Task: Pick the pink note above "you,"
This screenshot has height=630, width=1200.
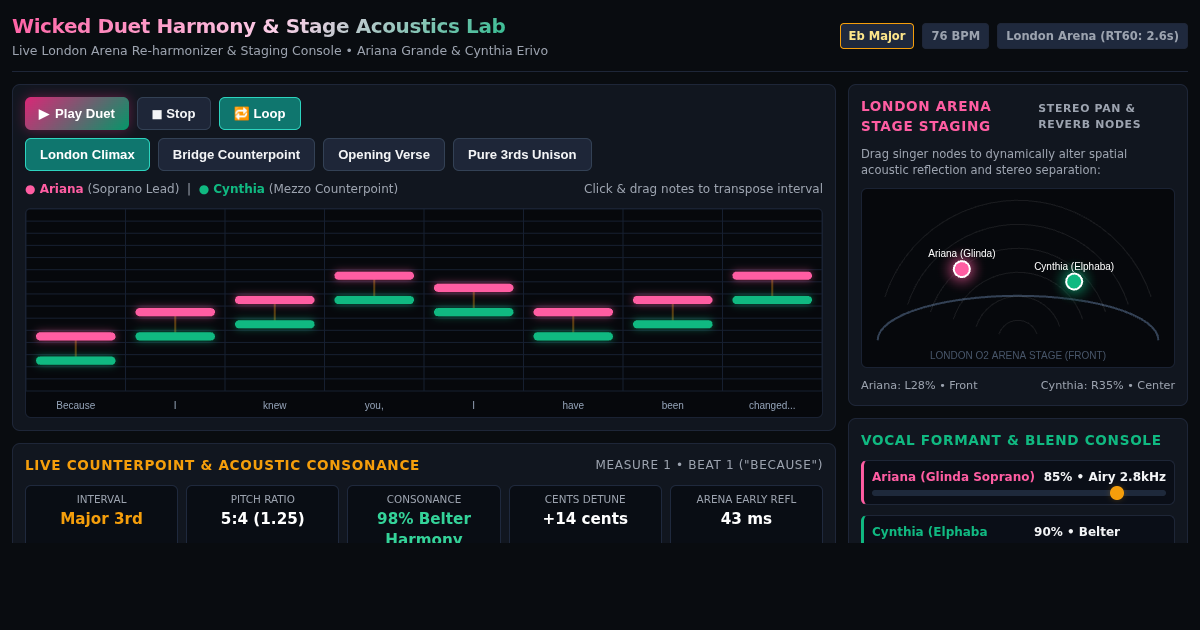Action: (374, 276)
